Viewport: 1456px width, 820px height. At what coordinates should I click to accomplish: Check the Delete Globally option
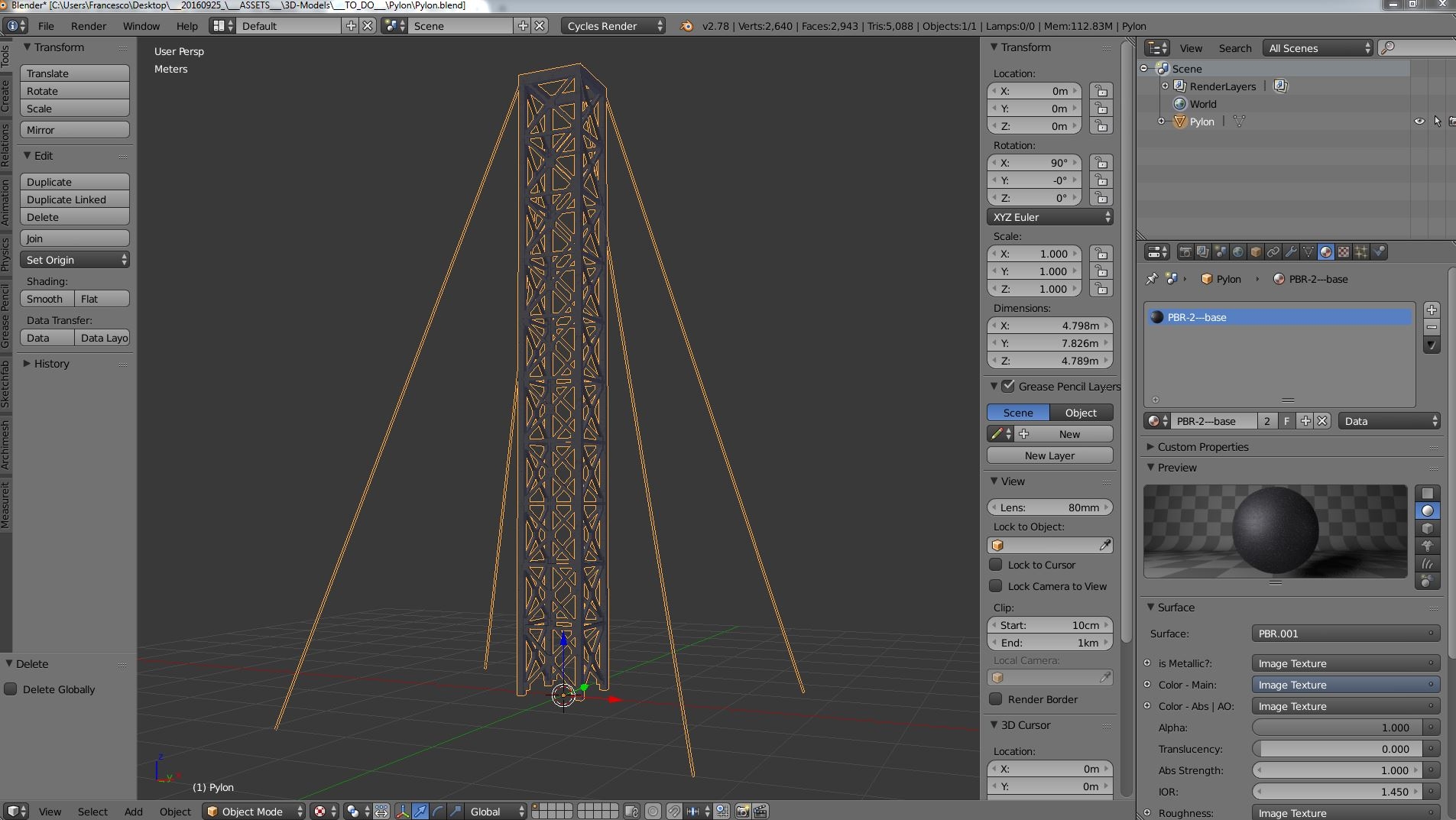(11, 689)
